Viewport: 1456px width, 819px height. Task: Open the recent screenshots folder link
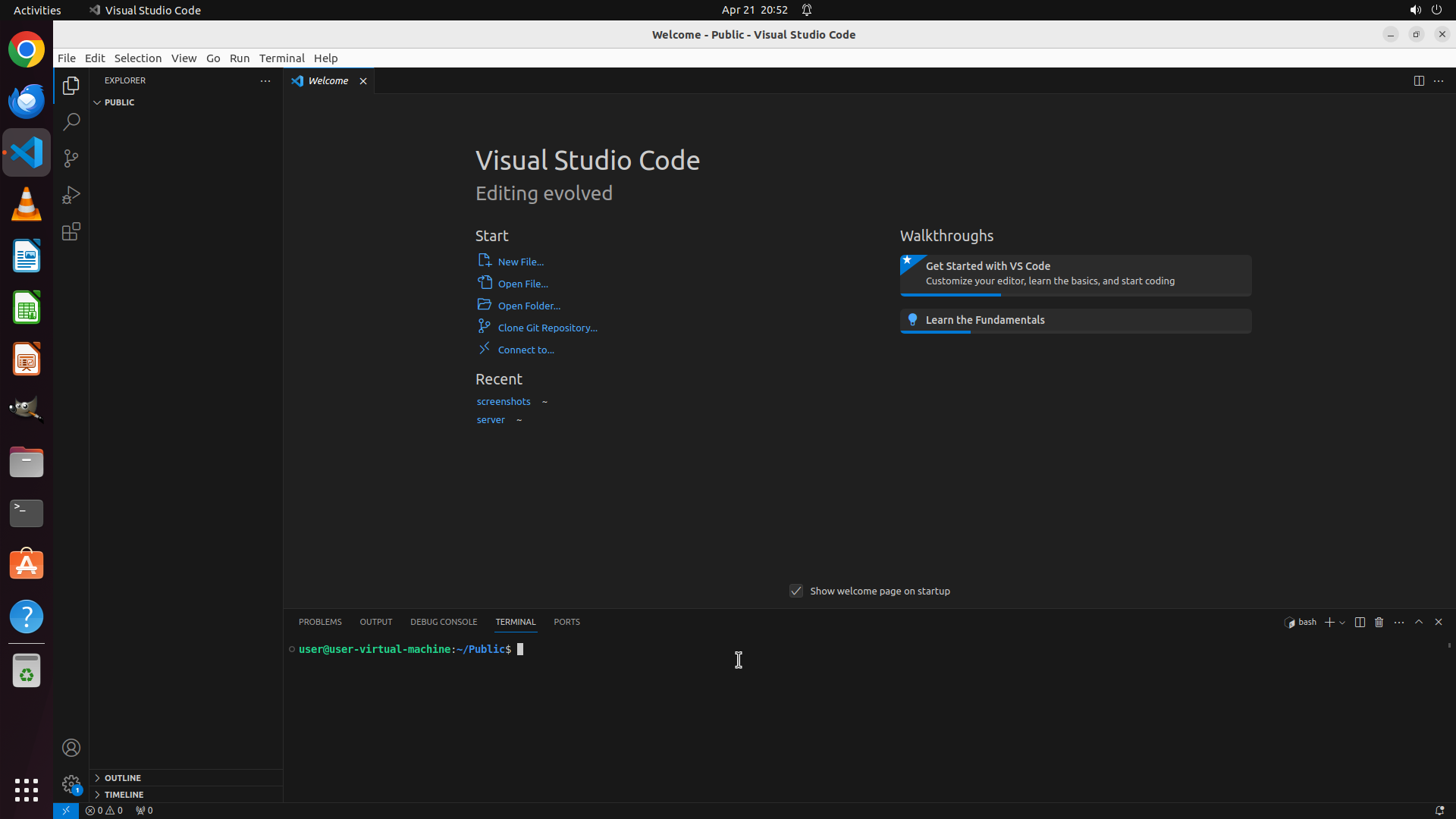504,401
